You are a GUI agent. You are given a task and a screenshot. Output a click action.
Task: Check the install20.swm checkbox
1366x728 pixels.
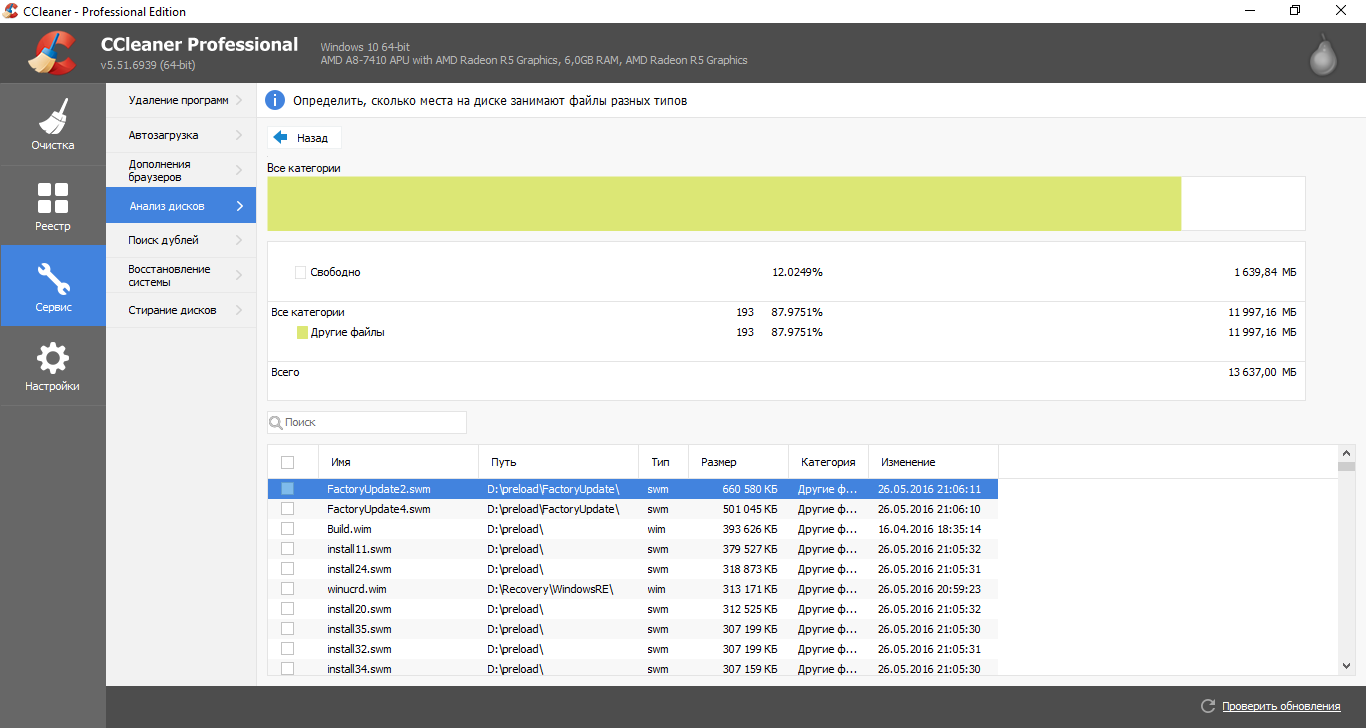(288, 609)
